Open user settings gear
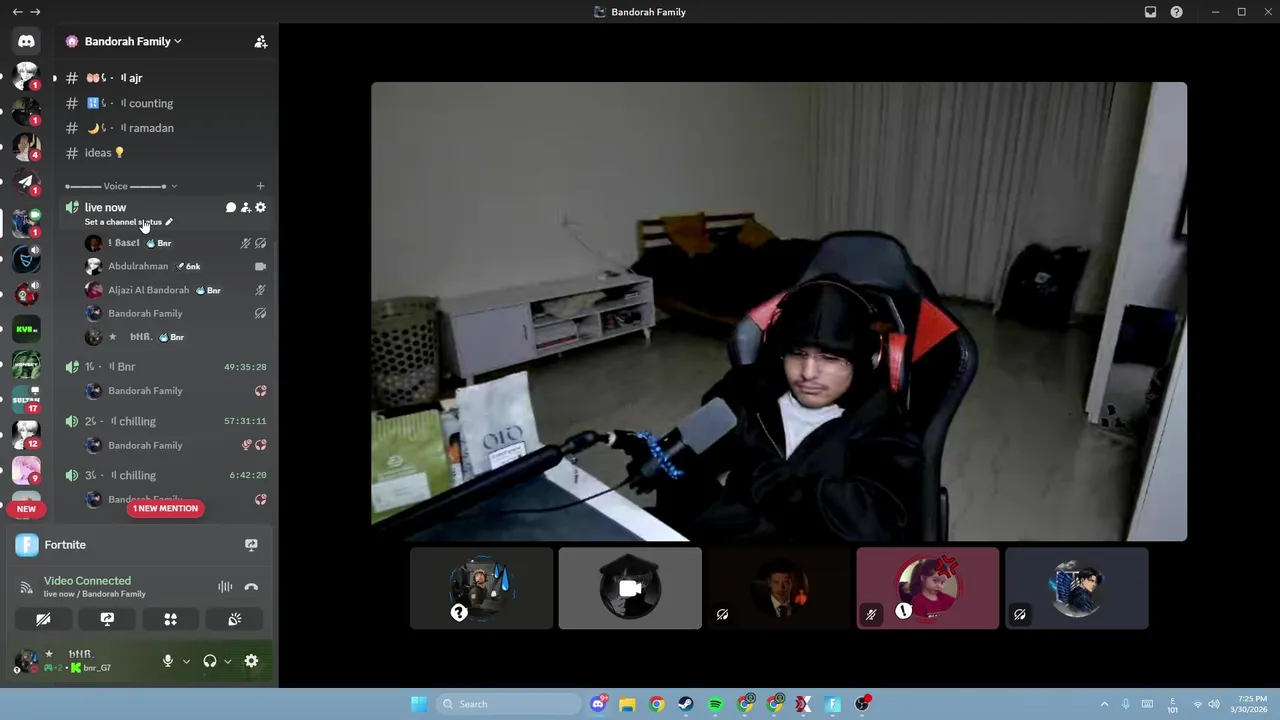Screen dimensions: 1280x720 tap(251, 661)
